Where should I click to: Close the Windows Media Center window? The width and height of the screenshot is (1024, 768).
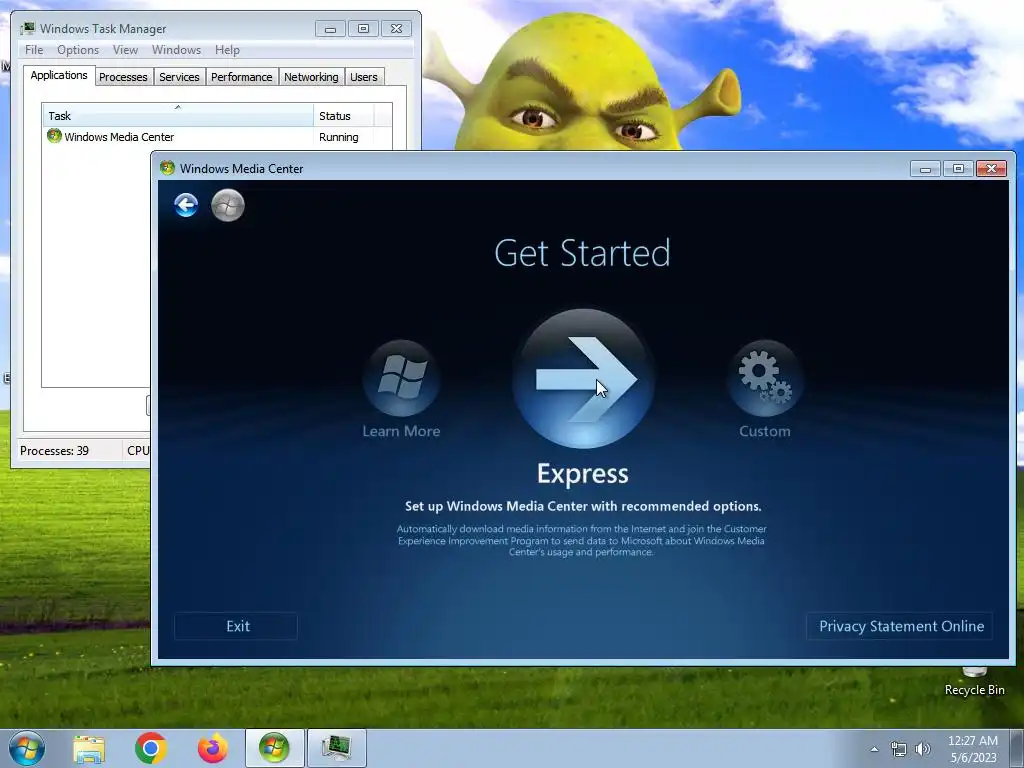[x=991, y=168]
